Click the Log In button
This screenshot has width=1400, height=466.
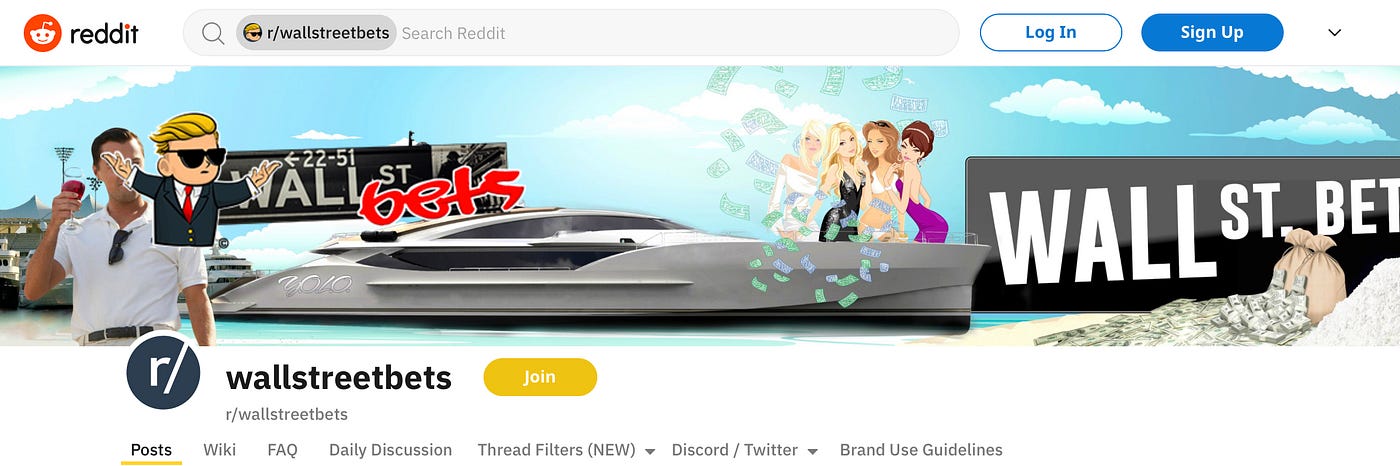click(x=1051, y=32)
